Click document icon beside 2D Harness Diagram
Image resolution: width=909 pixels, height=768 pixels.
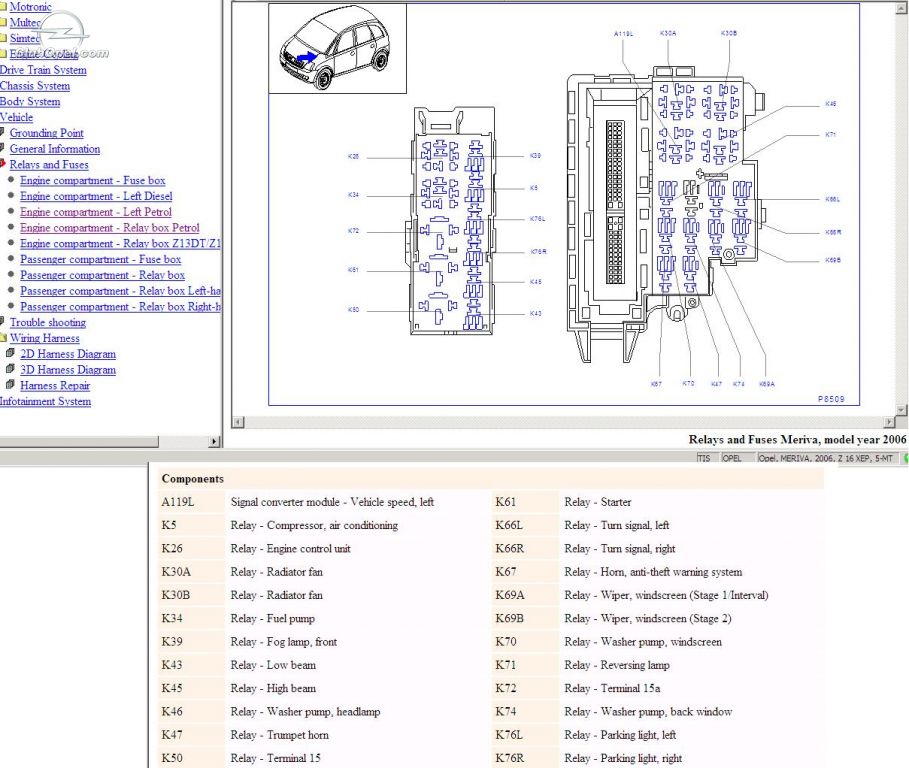click(x=10, y=353)
